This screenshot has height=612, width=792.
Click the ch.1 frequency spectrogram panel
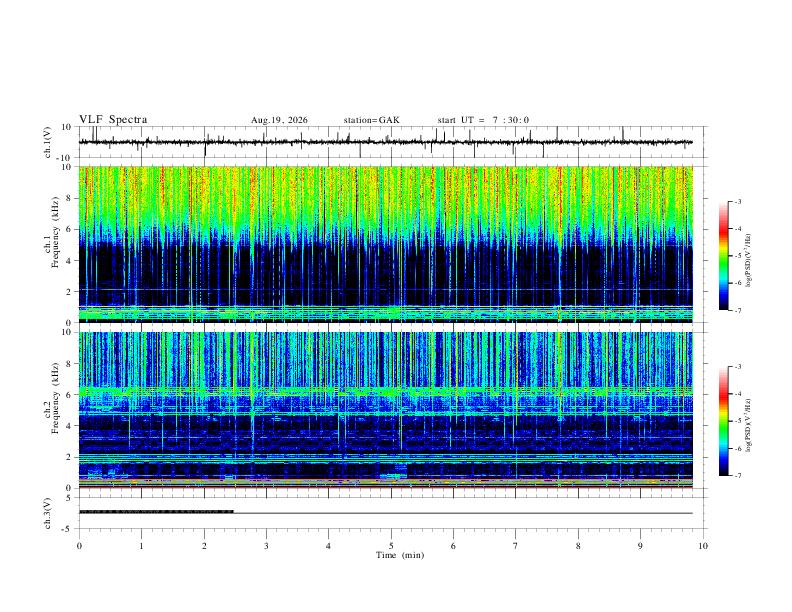(385, 244)
